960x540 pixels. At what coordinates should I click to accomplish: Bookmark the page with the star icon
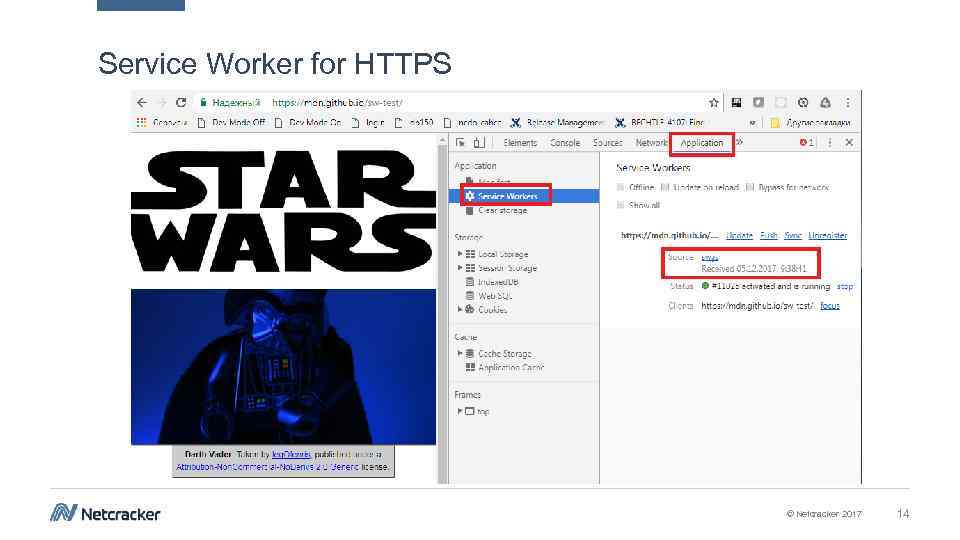(x=713, y=102)
